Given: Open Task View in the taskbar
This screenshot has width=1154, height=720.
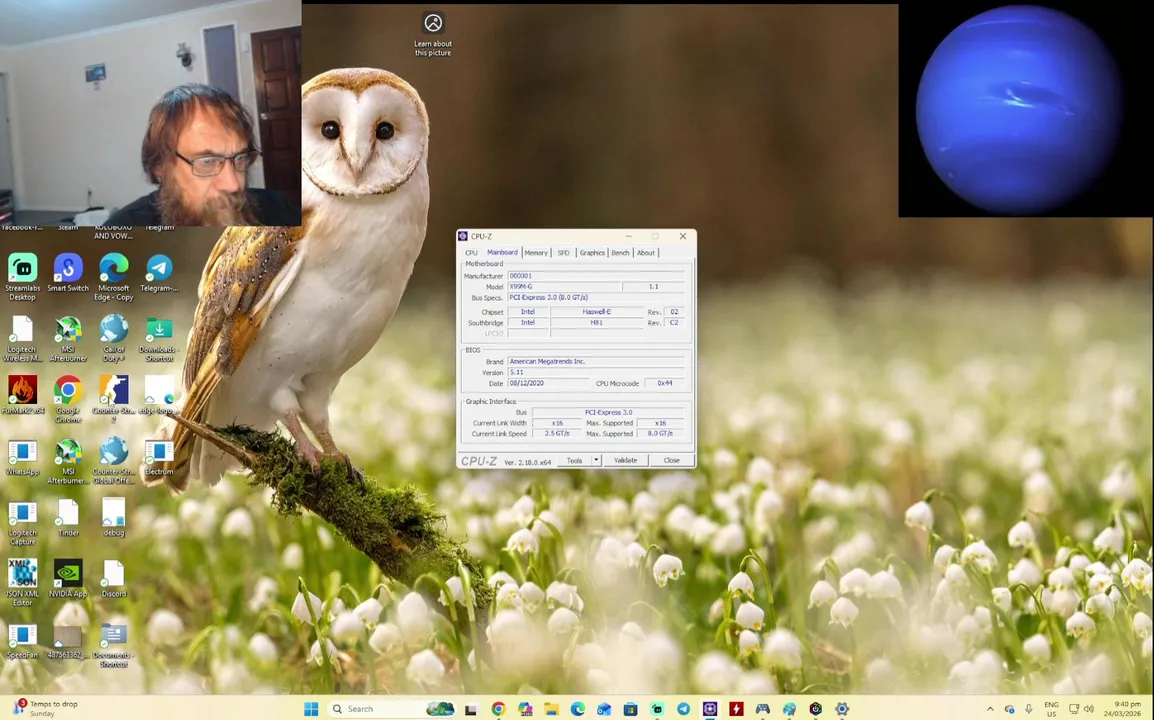Looking at the screenshot, I should click(x=471, y=709).
